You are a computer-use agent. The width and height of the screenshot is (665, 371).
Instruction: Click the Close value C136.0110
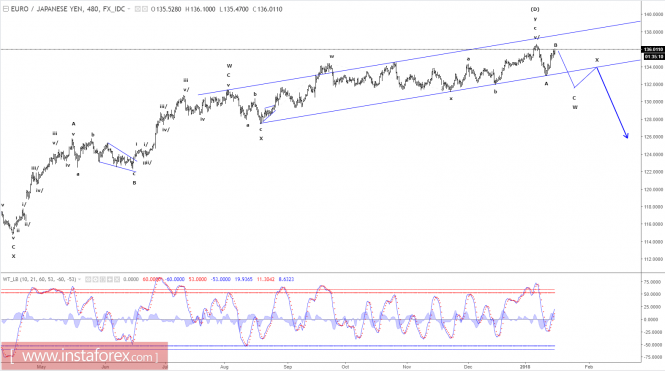(x=267, y=9)
